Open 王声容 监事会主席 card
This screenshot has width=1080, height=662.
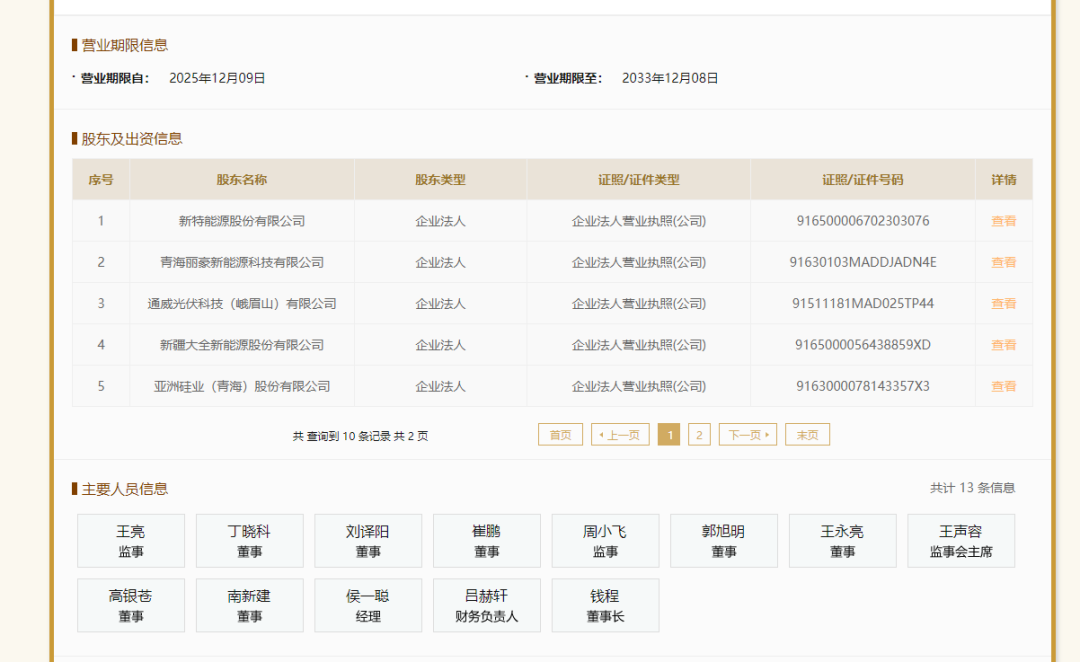(x=961, y=541)
